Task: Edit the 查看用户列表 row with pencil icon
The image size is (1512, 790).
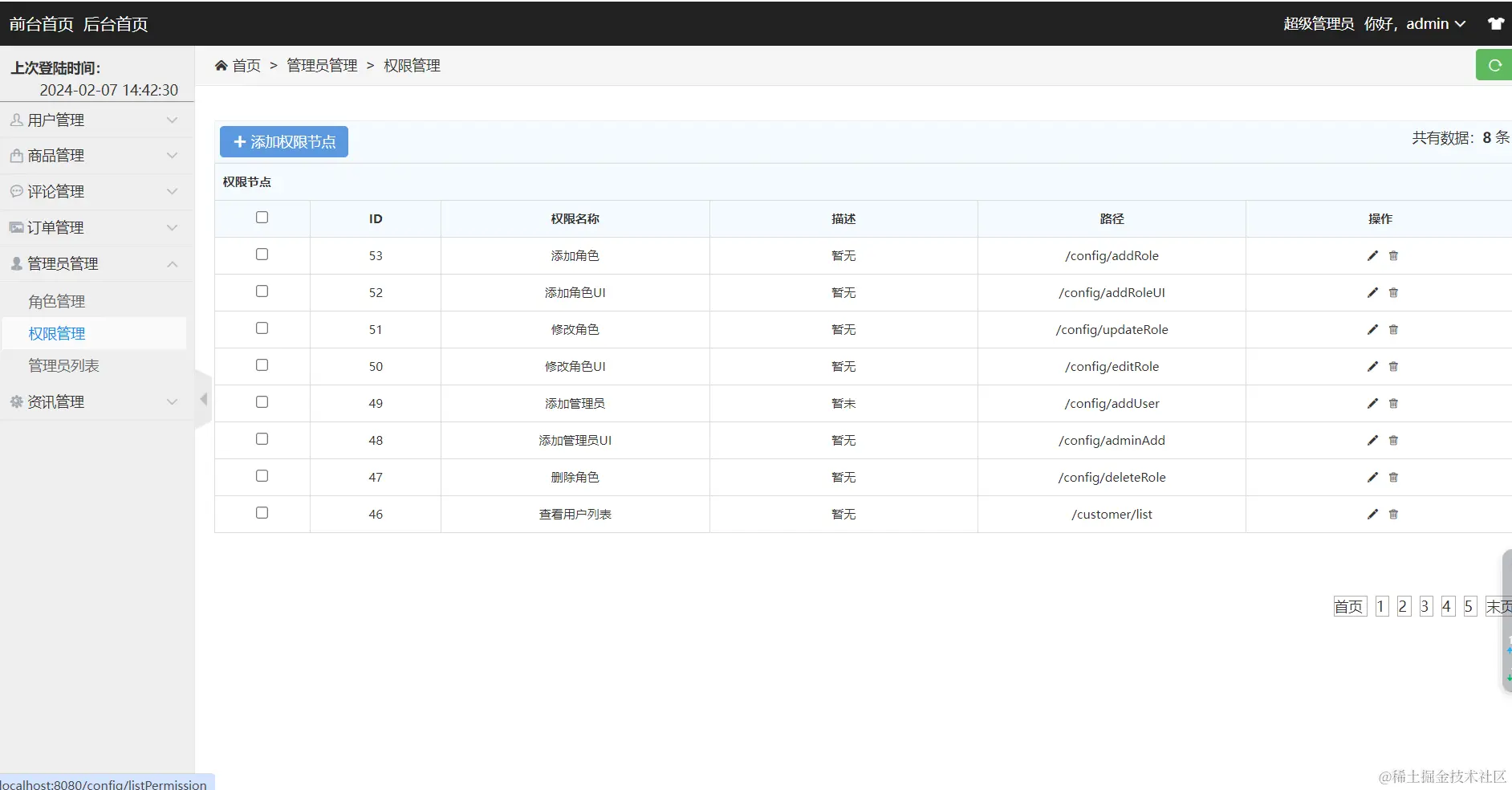Action: click(x=1372, y=514)
